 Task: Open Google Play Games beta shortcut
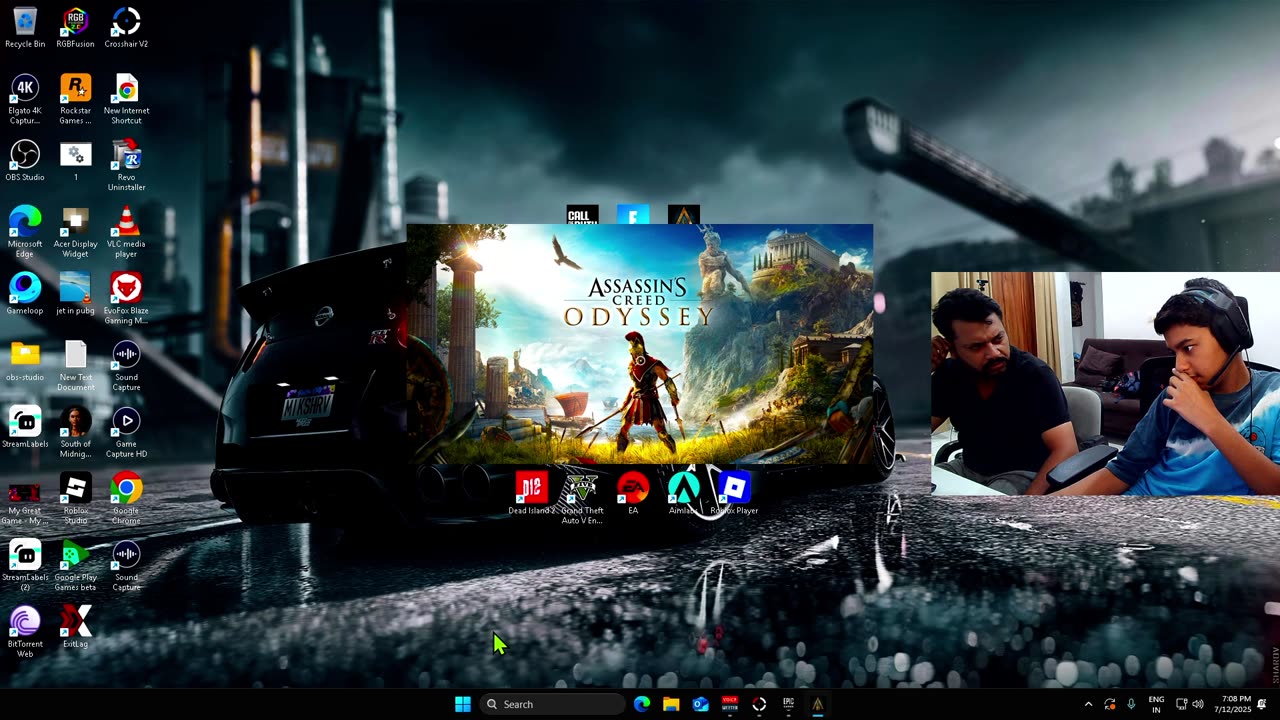tap(75, 566)
